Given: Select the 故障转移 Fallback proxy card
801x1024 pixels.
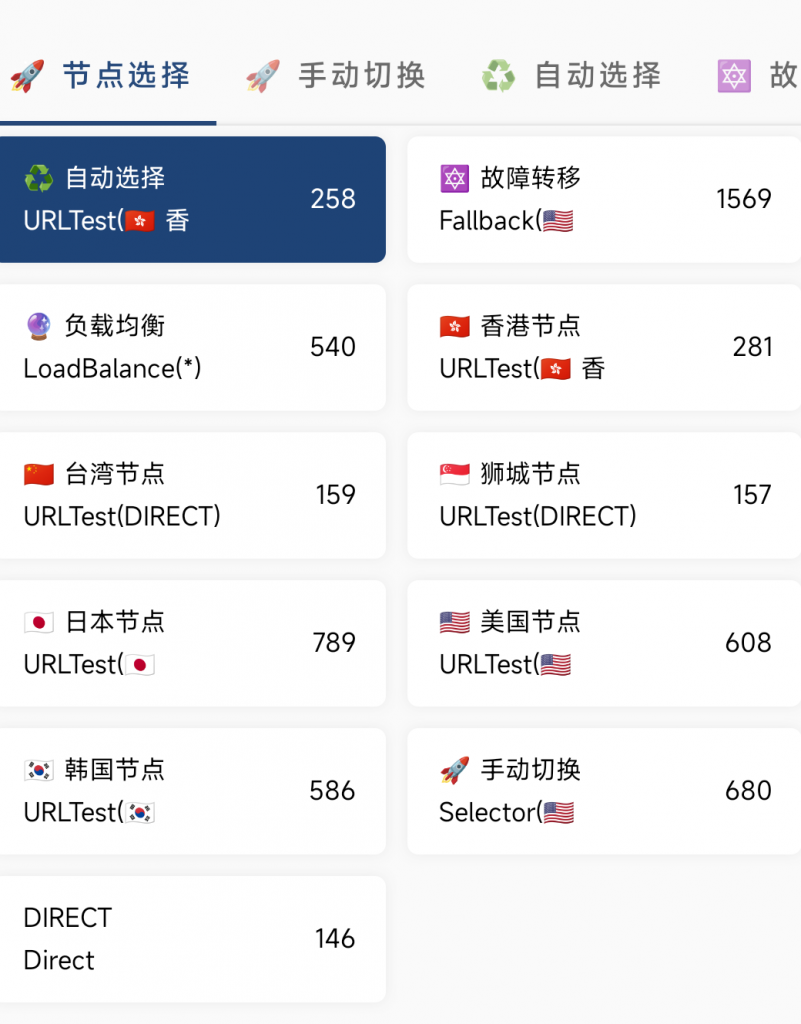Looking at the screenshot, I should pos(604,199).
